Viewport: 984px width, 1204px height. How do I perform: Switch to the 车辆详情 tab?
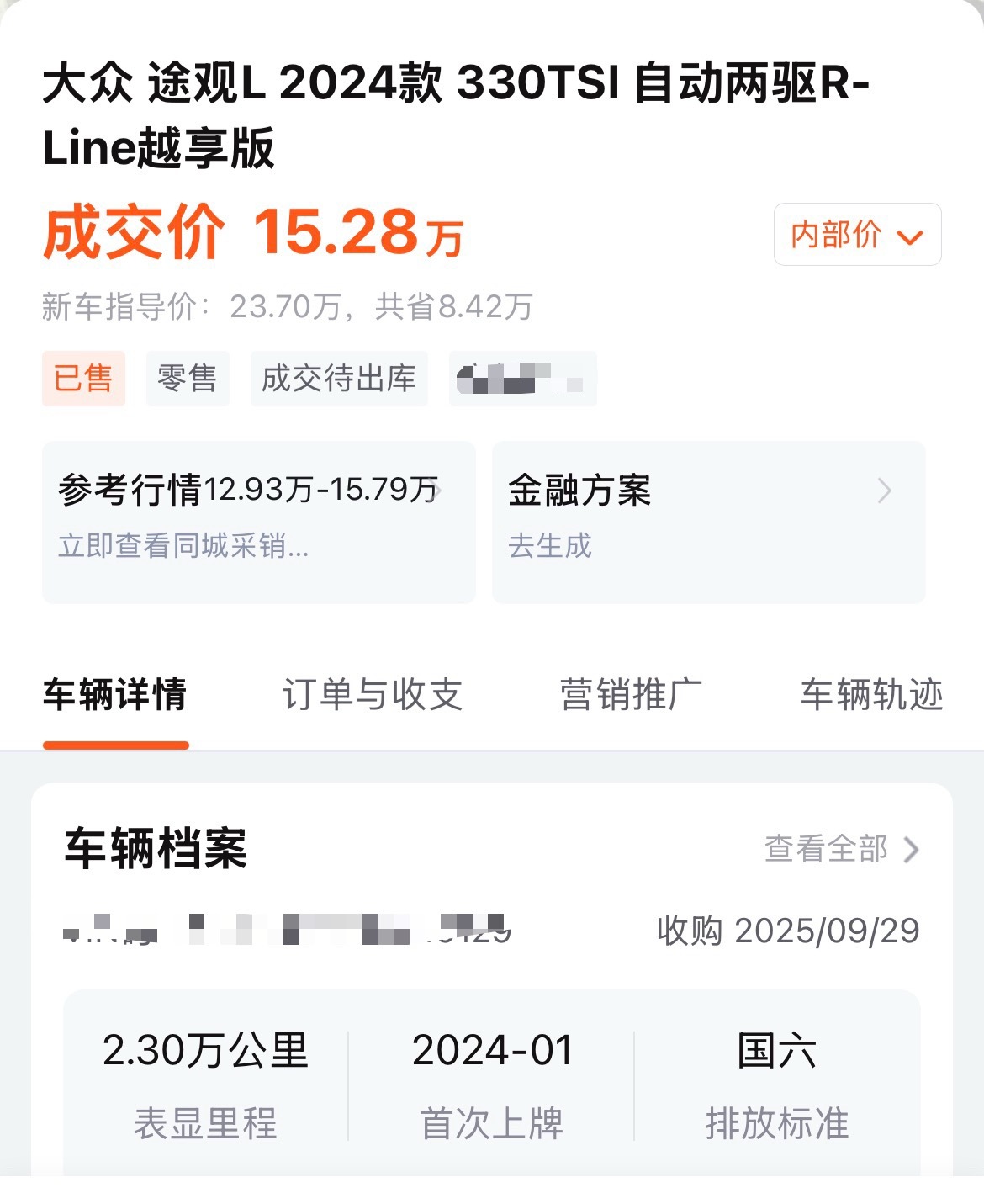[115, 696]
